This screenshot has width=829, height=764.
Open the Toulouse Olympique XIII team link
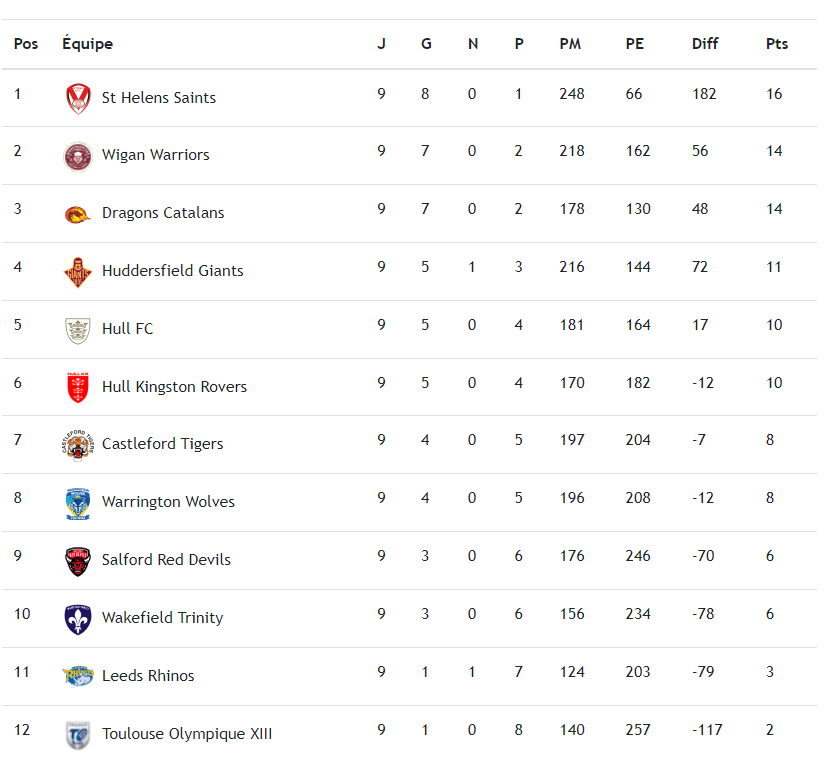click(x=187, y=734)
